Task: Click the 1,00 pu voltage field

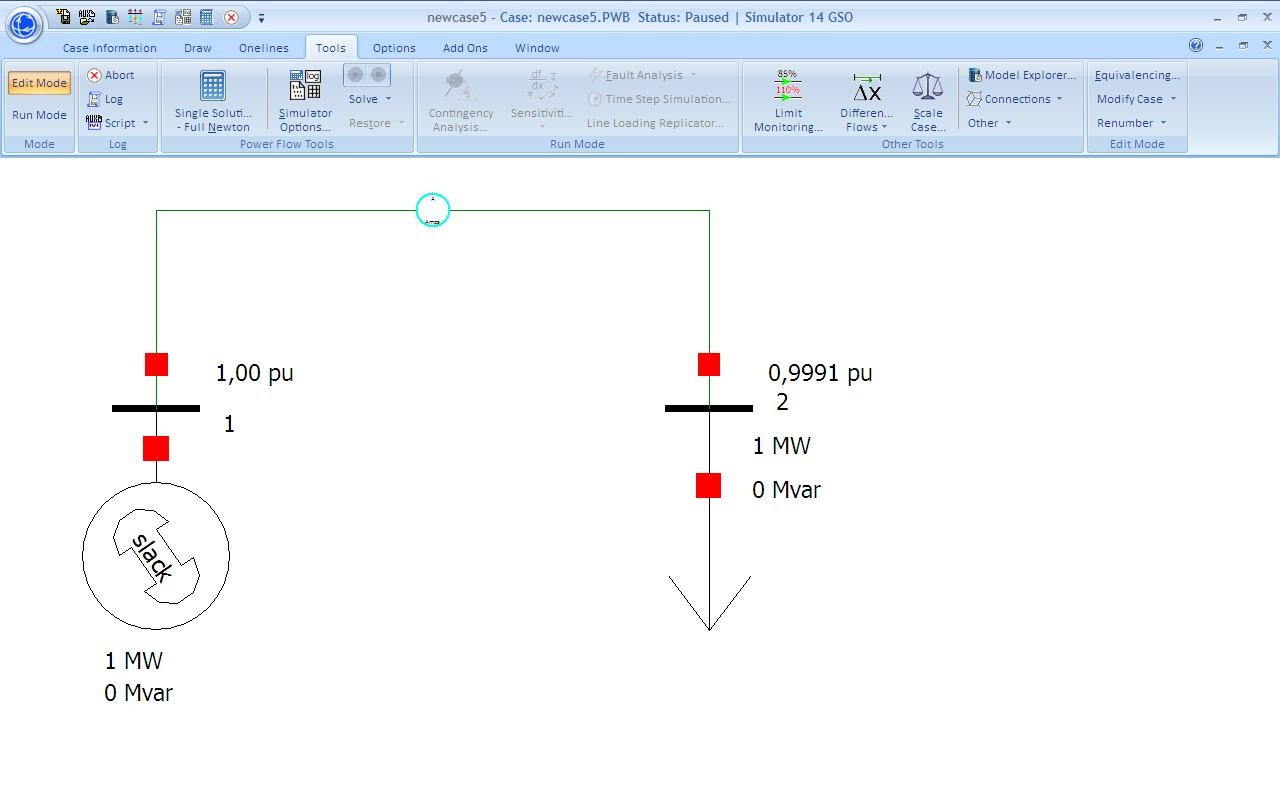Action: pyautogui.click(x=255, y=373)
